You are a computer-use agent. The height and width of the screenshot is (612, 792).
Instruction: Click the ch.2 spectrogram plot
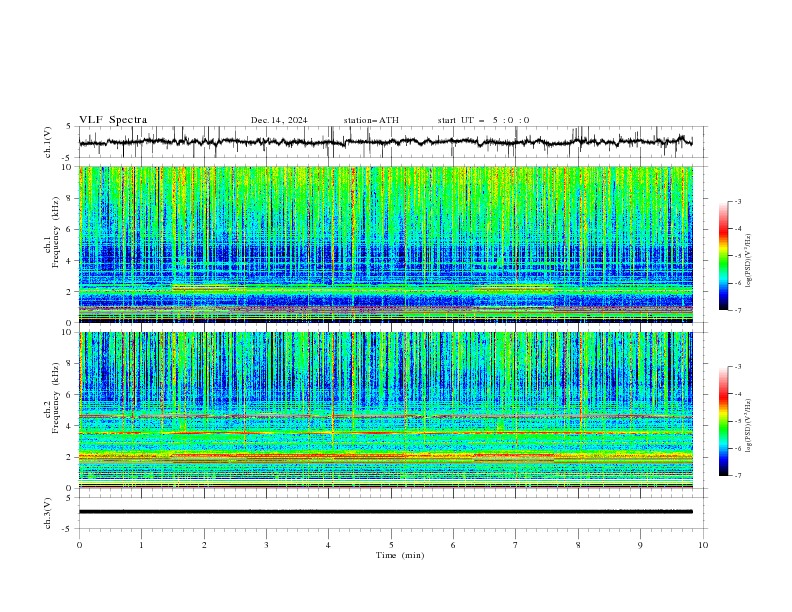pyautogui.click(x=386, y=410)
